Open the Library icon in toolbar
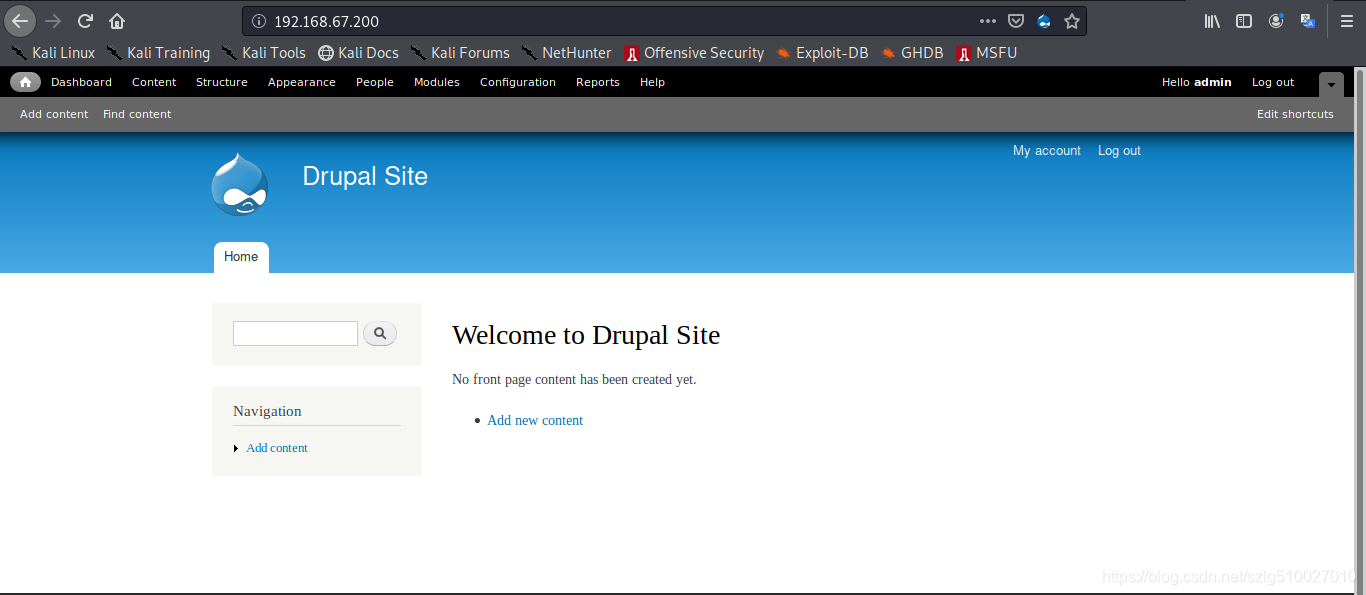 point(1212,21)
